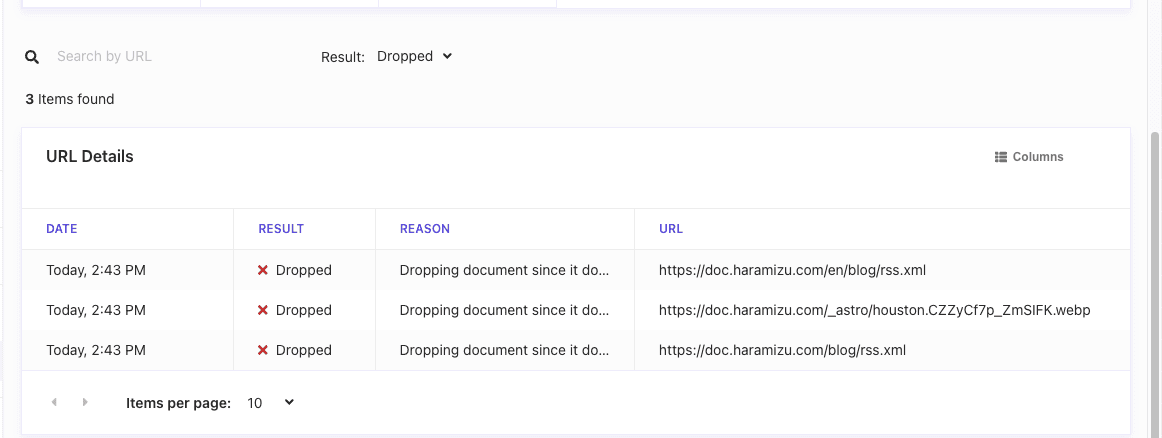Sort by REASON column header
The width and height of the screenshot is (1162, 438).
click(x=425, y=229)
